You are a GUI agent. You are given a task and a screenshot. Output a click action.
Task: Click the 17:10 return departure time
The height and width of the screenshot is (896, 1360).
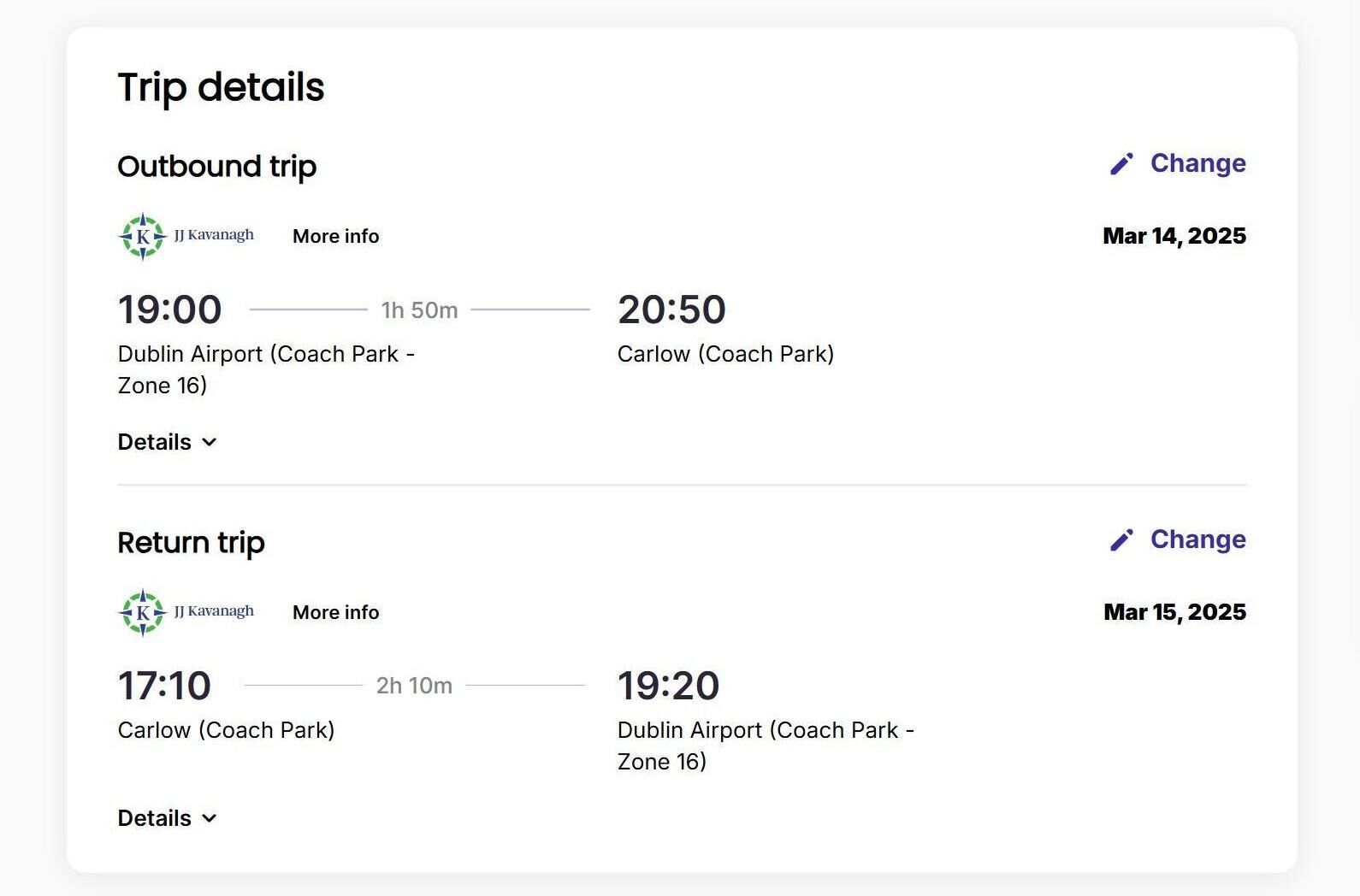point(164,686)
